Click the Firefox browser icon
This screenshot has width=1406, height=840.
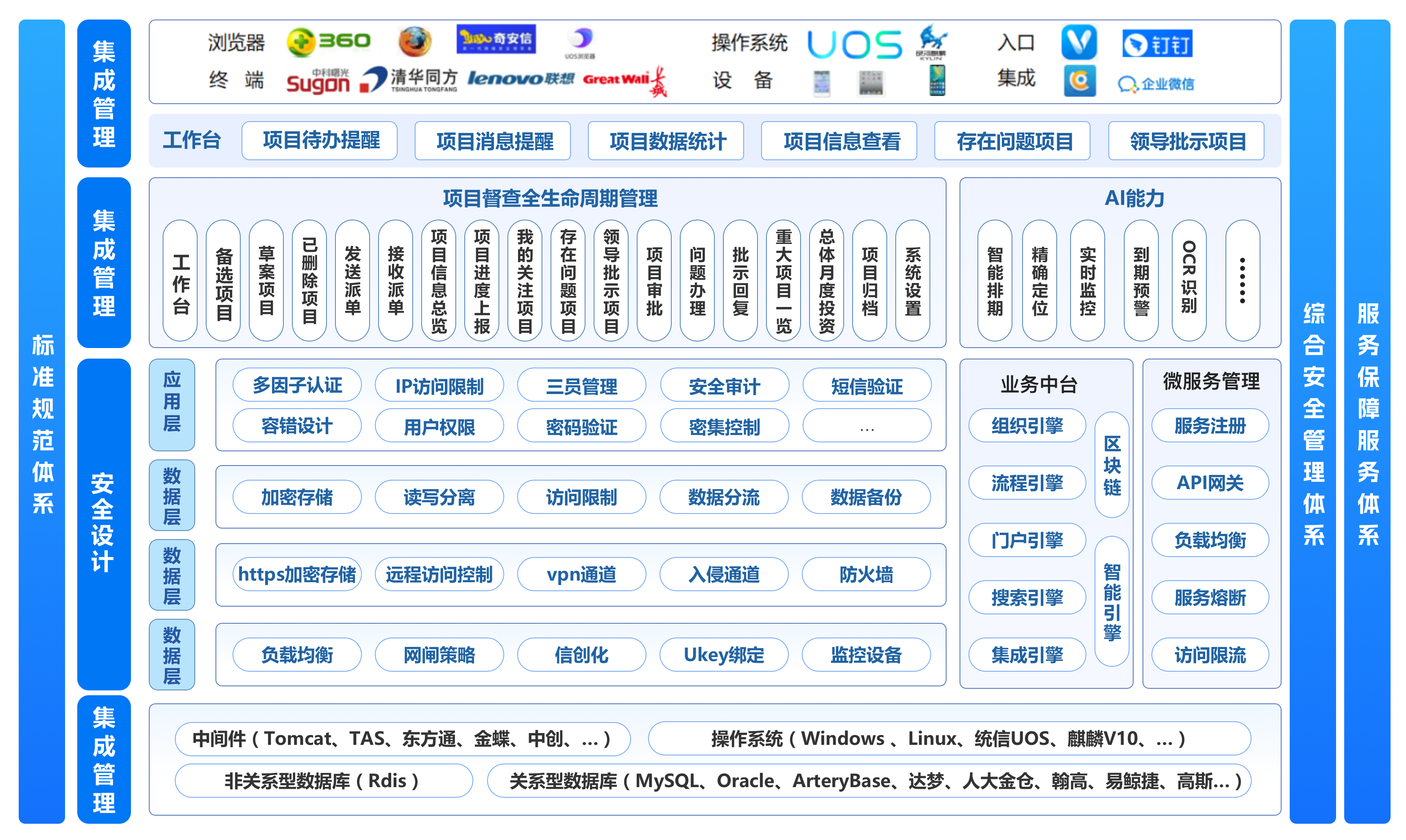414,42
